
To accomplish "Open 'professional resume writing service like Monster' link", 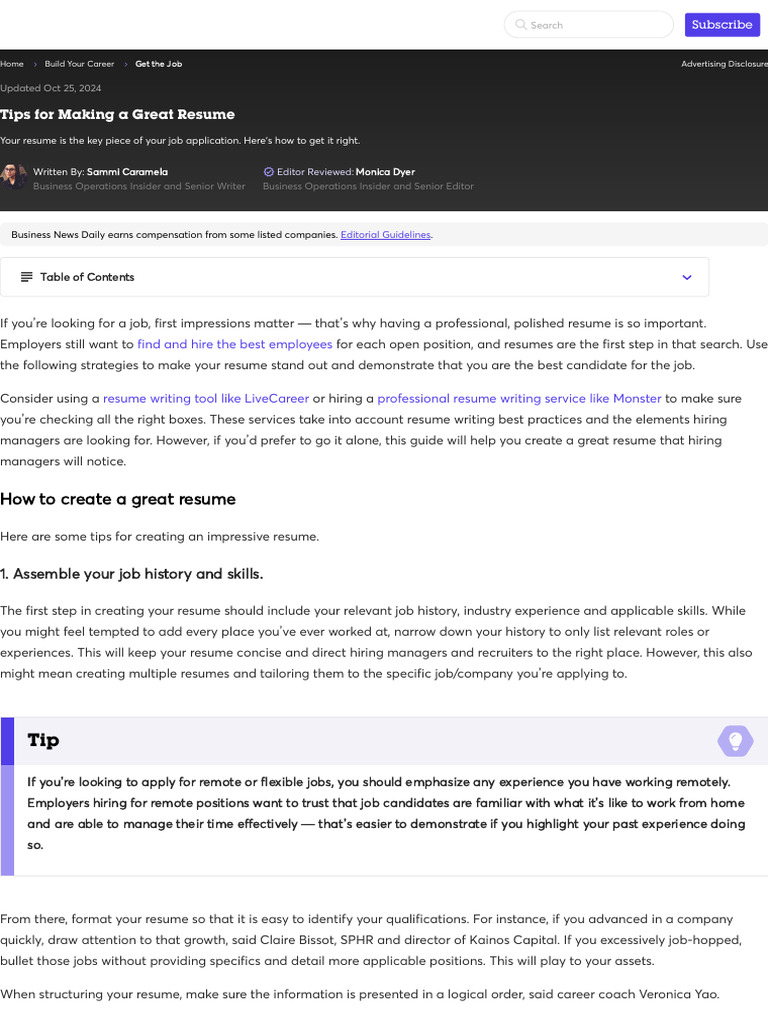I will (519, 398).
